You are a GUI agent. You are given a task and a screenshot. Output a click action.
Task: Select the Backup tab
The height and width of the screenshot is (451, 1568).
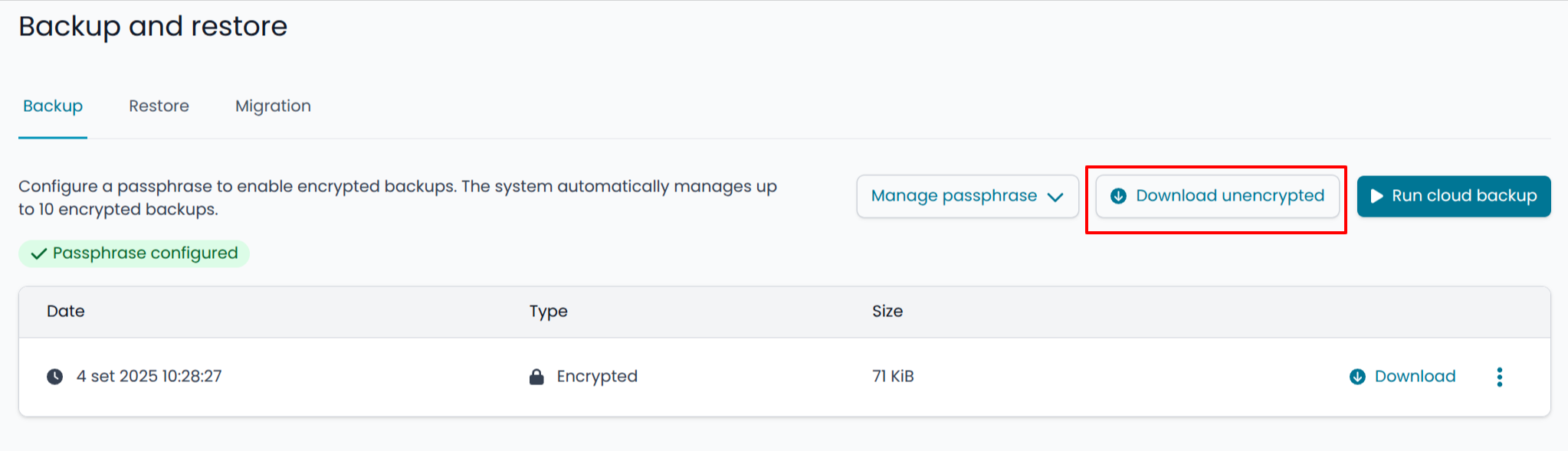pyautogui.click(x=53, y=106)
